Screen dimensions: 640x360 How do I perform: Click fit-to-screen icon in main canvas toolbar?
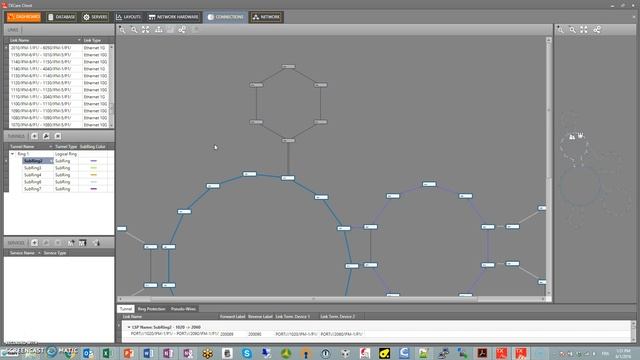click(146, 29)
